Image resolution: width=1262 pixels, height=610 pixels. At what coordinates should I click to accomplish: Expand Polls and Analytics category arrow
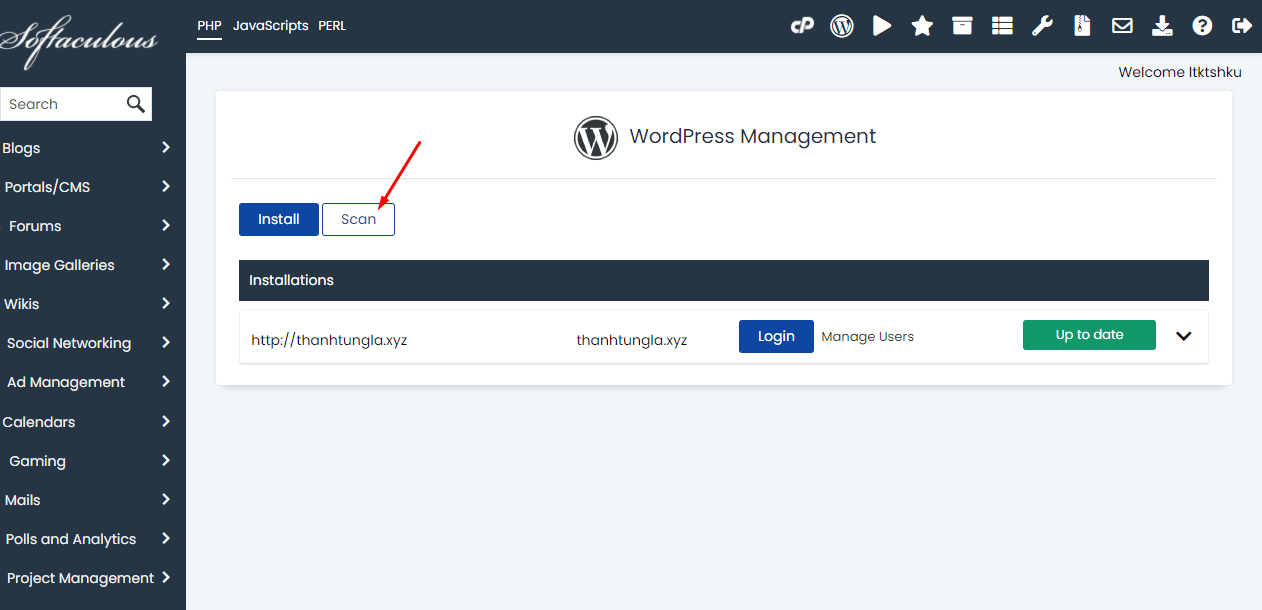[x=166, y=538]
